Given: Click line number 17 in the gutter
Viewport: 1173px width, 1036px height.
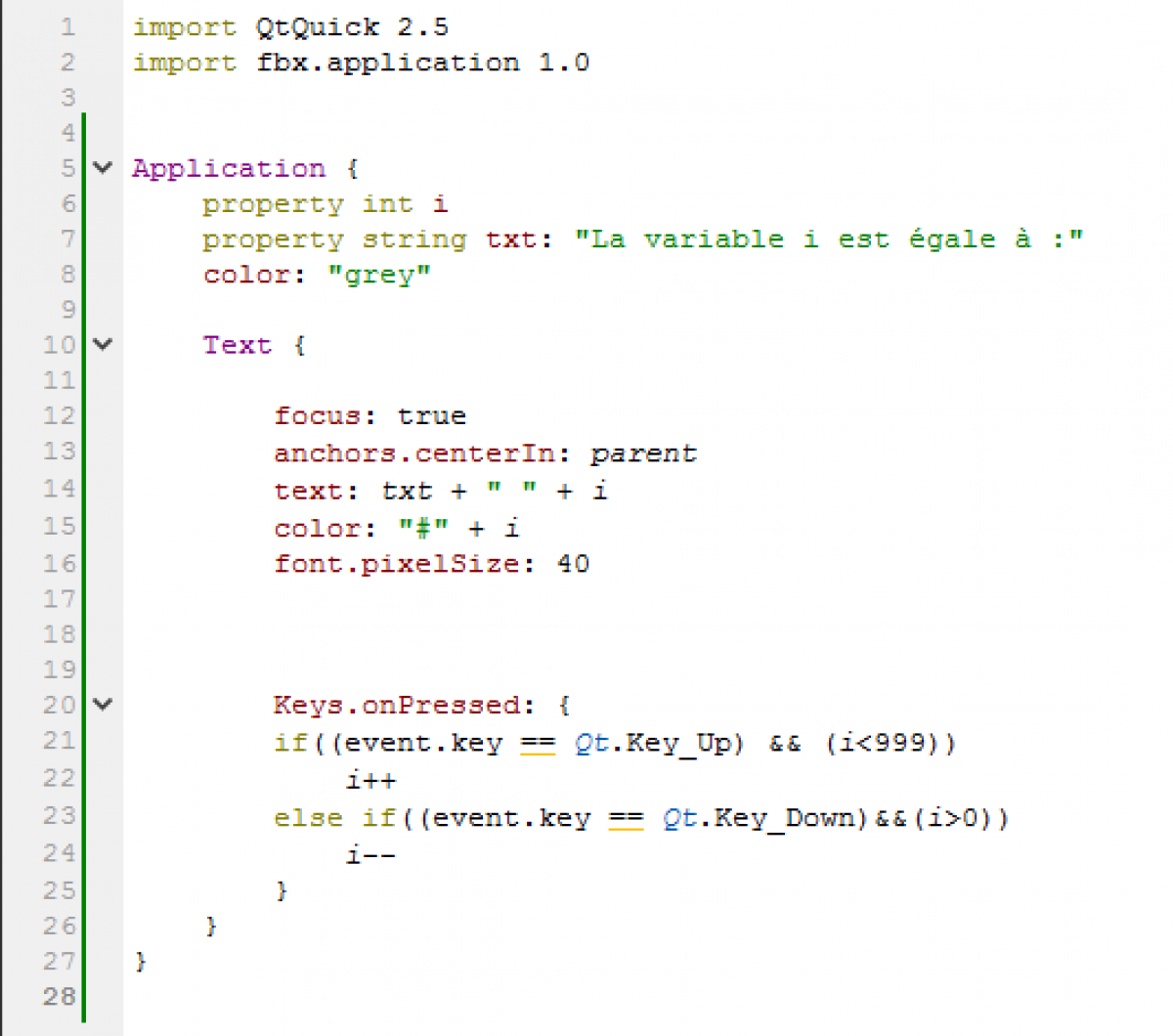Looking at the screenshot, I should click(59, 598).
